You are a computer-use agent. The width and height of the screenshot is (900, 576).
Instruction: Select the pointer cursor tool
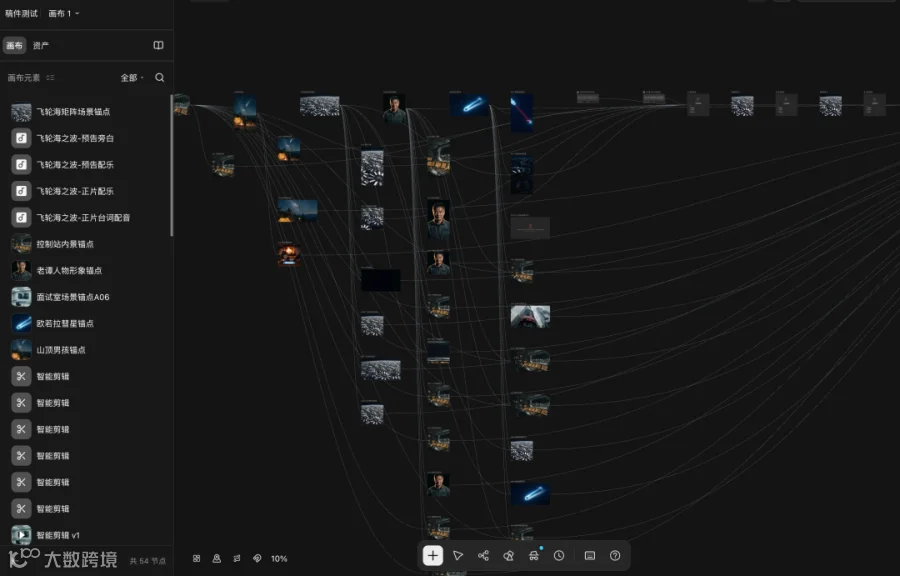click(x=458, y=555)
